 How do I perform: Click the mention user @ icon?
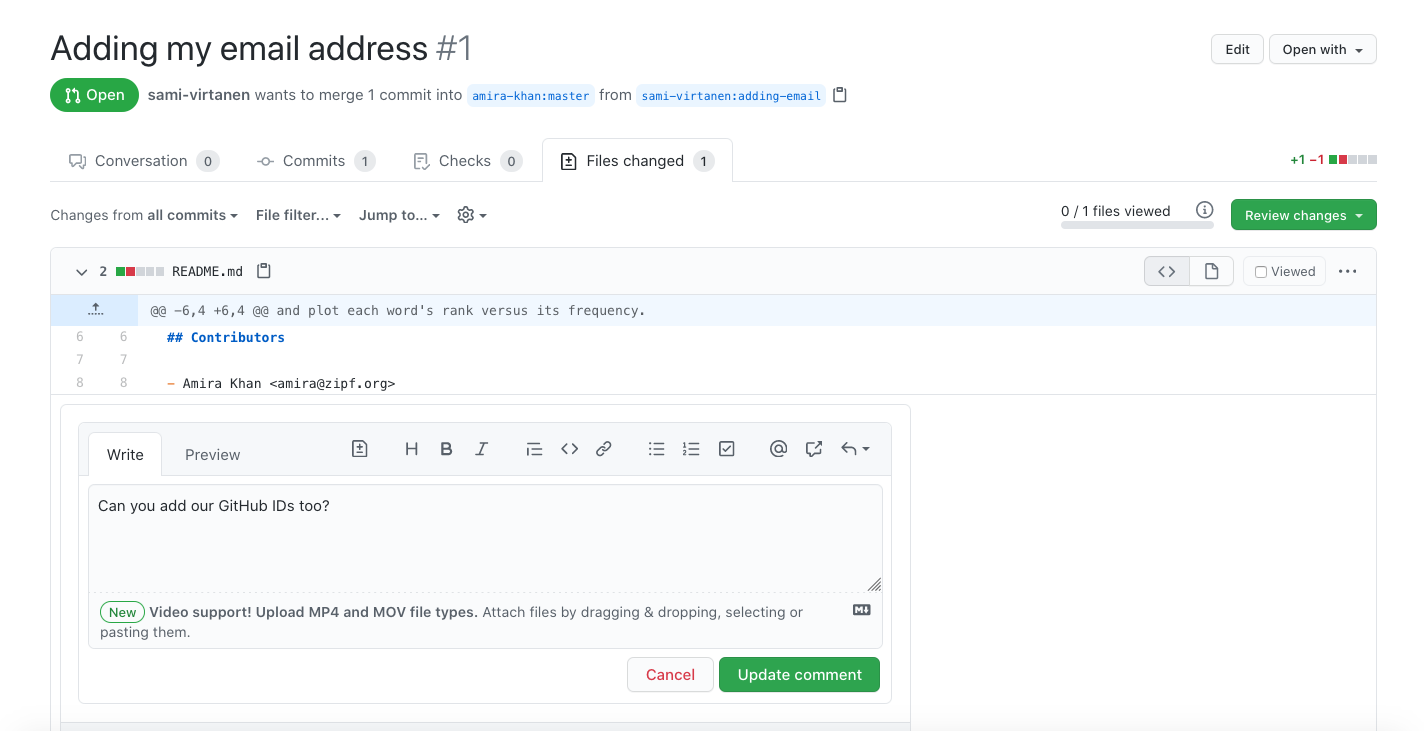(x=778, y=449)
